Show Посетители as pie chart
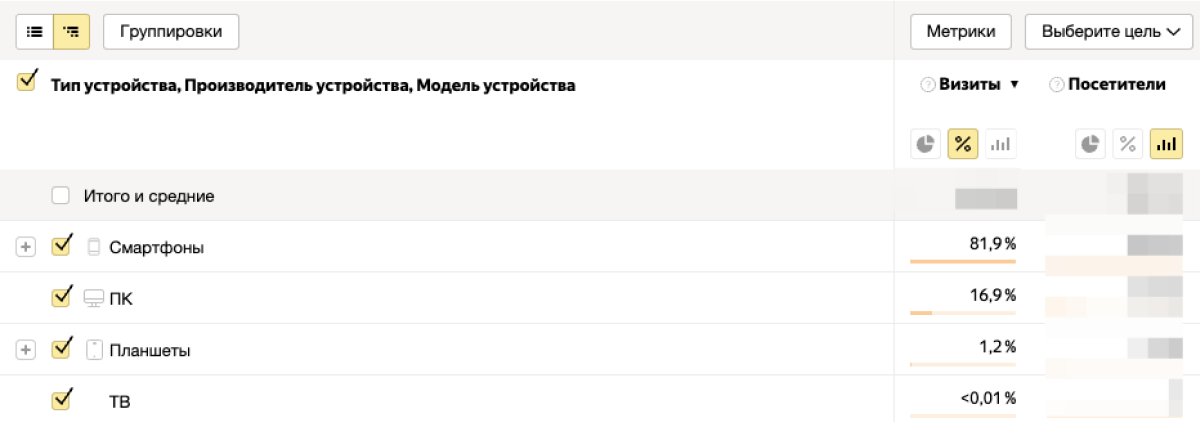This screenshot has height=422, width=1200. [1091, 144]
